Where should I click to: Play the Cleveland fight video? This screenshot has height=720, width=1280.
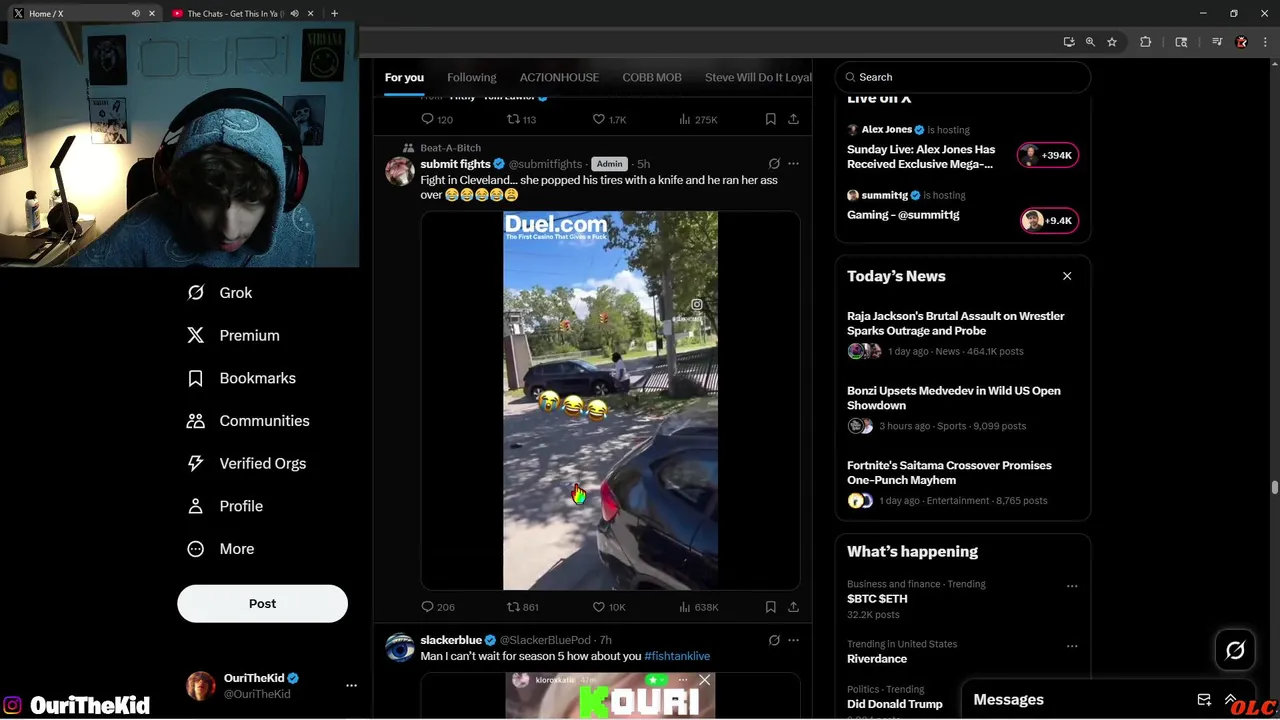[x=610, y=400]
